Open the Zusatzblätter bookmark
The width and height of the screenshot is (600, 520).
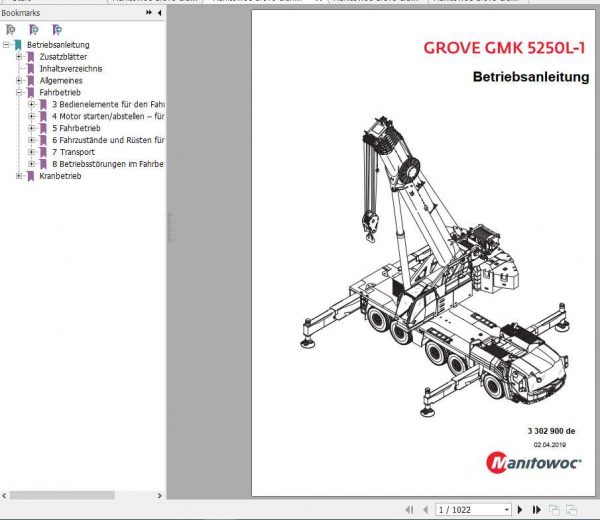[63, 57]
